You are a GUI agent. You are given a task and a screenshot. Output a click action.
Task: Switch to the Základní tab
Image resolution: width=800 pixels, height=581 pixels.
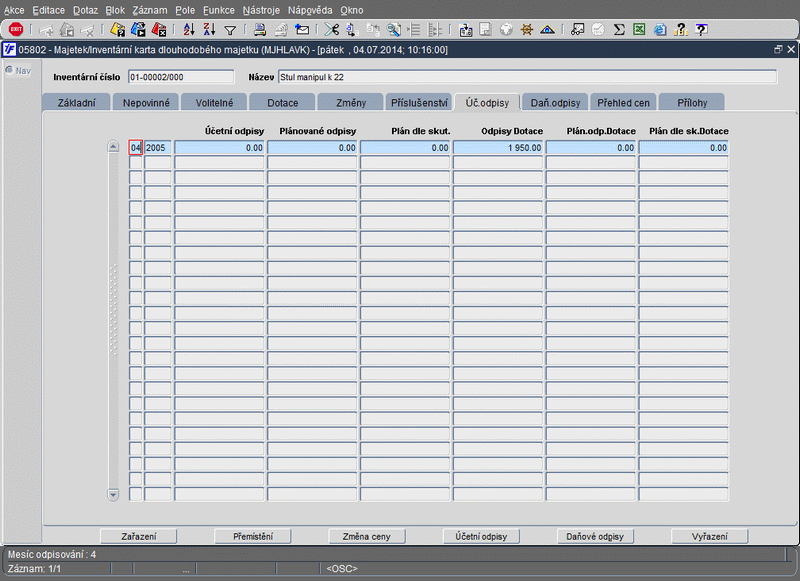pos(77,103)
